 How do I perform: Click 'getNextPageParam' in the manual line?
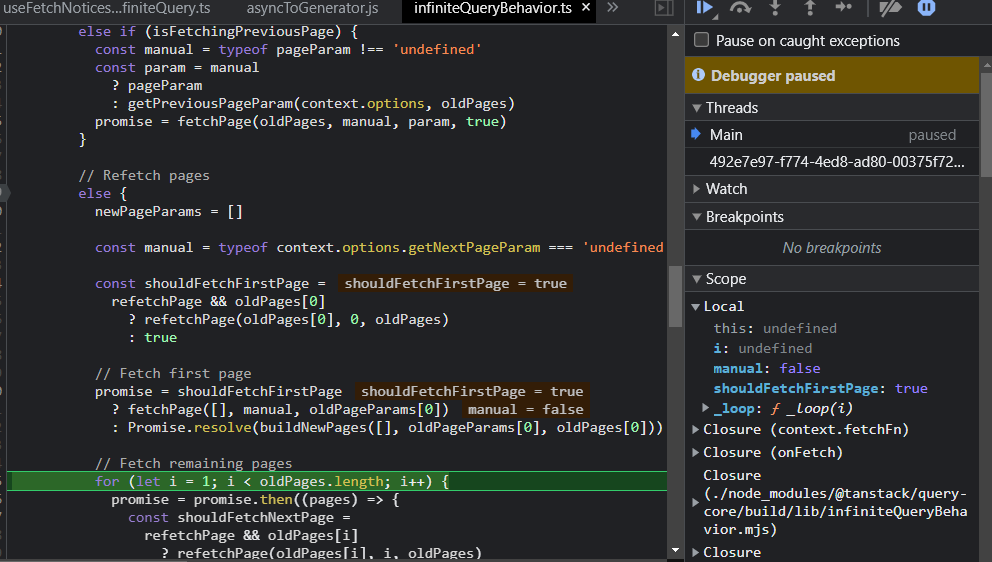coord(474,247)
